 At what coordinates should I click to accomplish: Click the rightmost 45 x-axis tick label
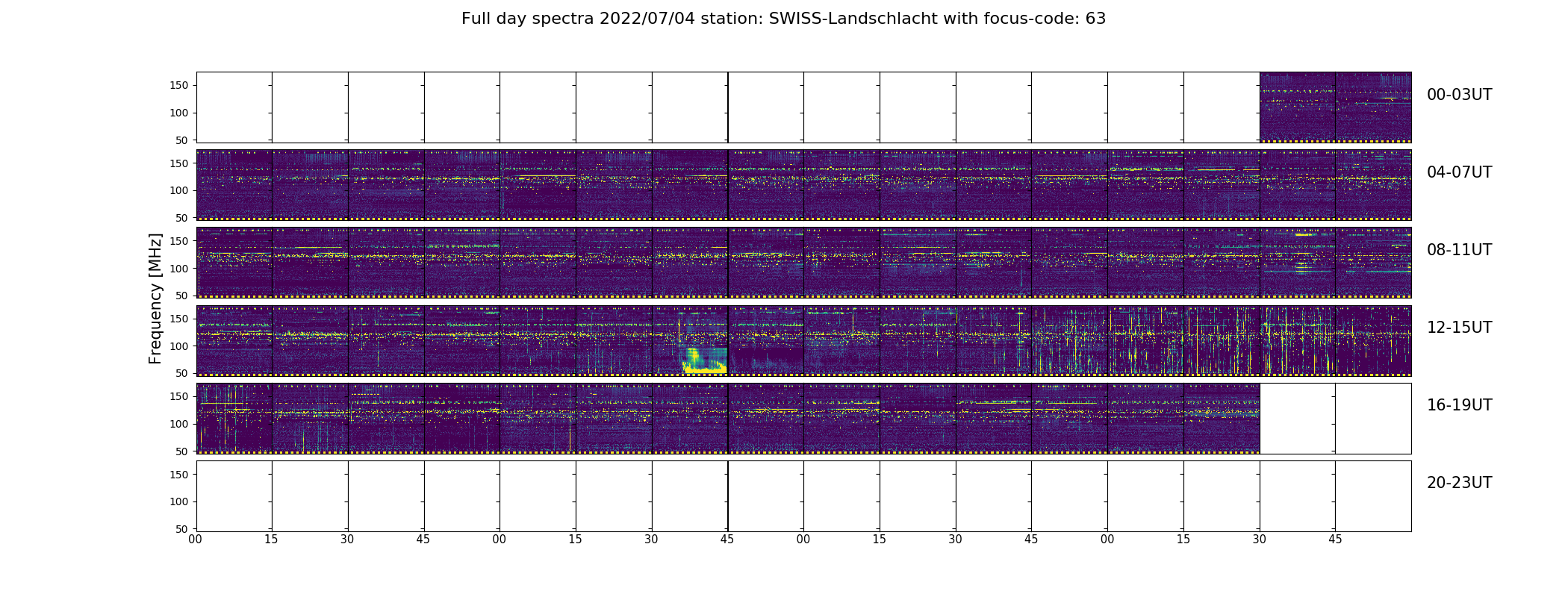pos(1335,539)
